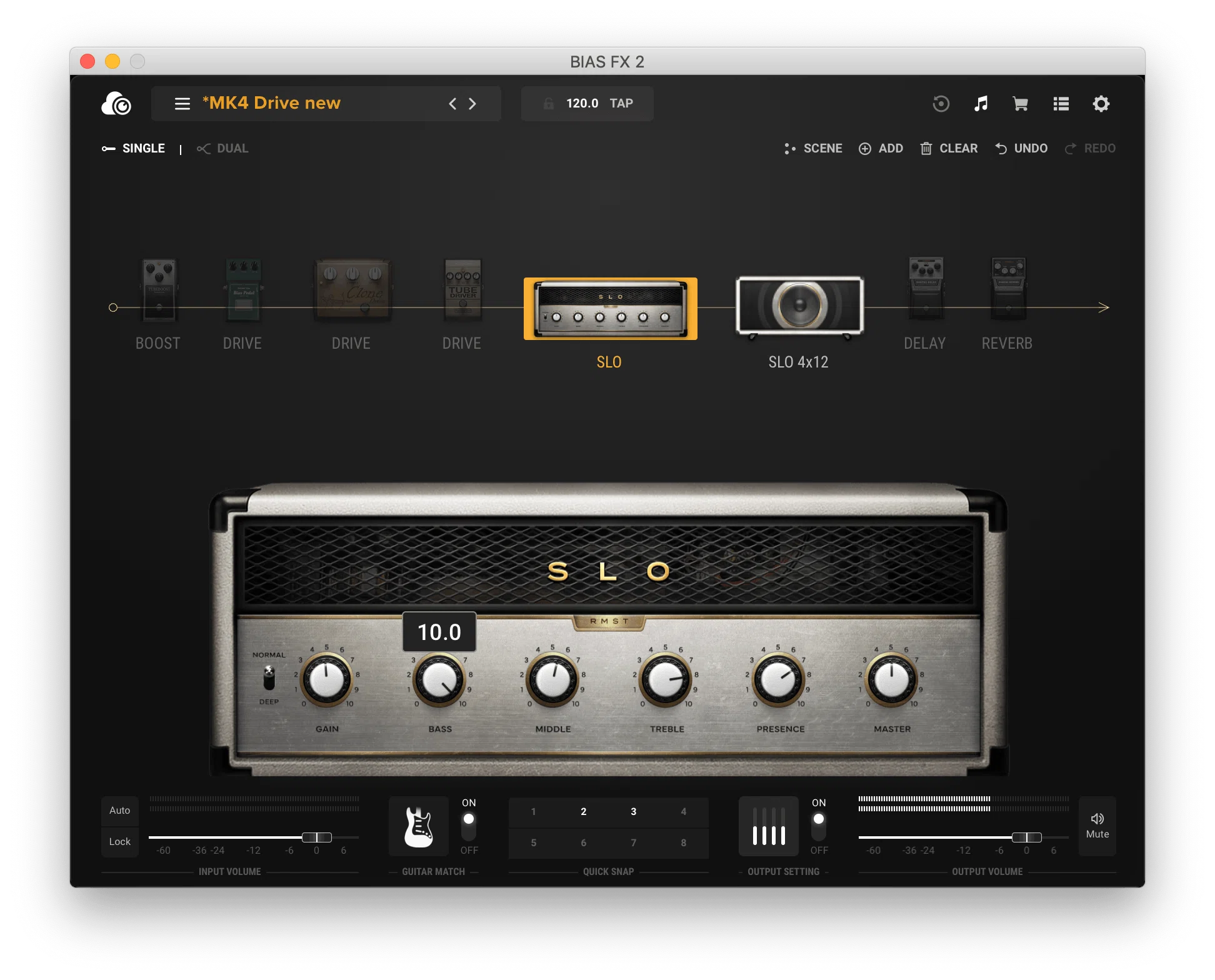Viewport: 1215px width, 980px height.
Task: Toggle the Output Setting ON/OFF switch
Action: (x=819, y=826)
